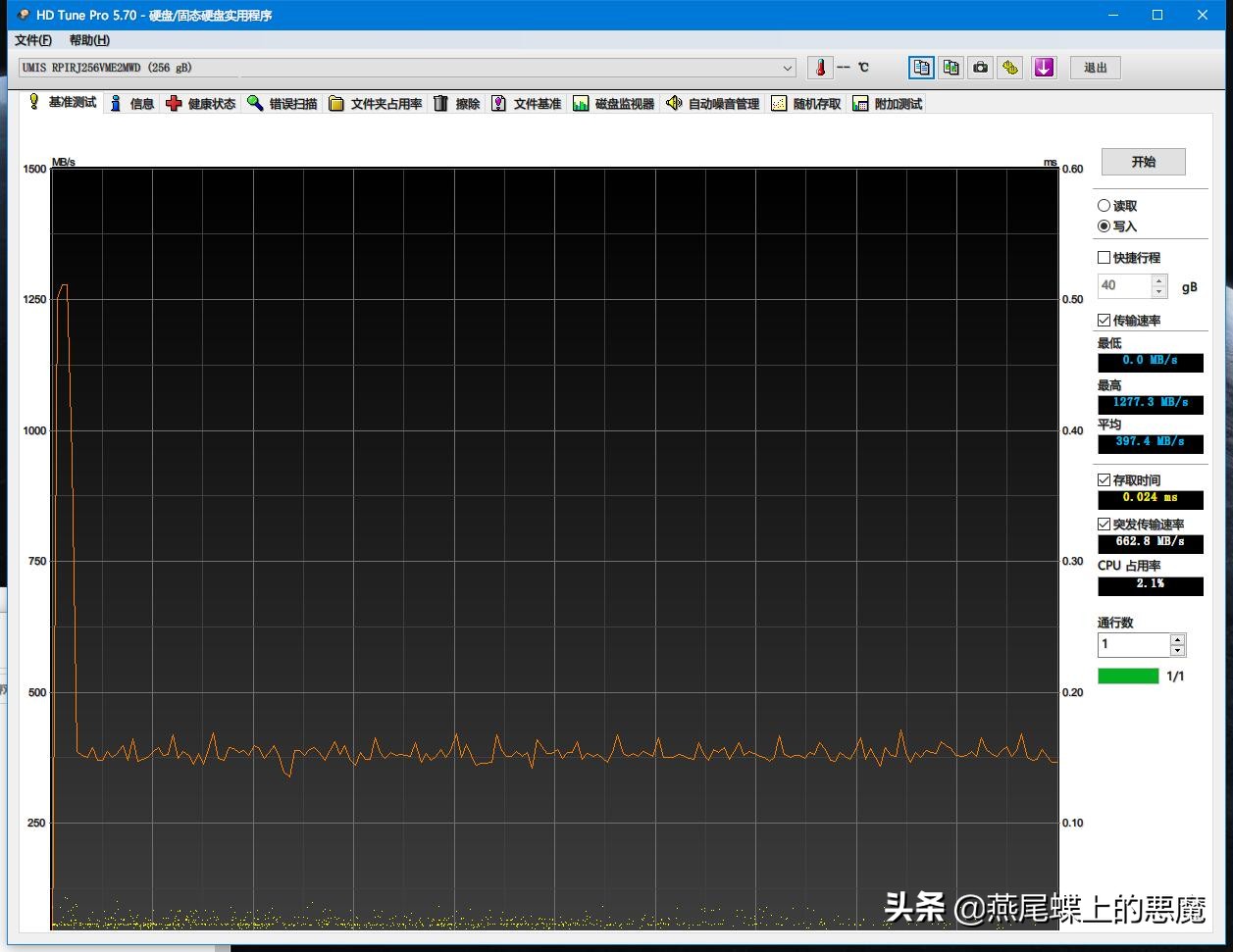The image size is (1233, 952).
Task: Switch to the 信息 tab
Action: [x=131, y=104]
